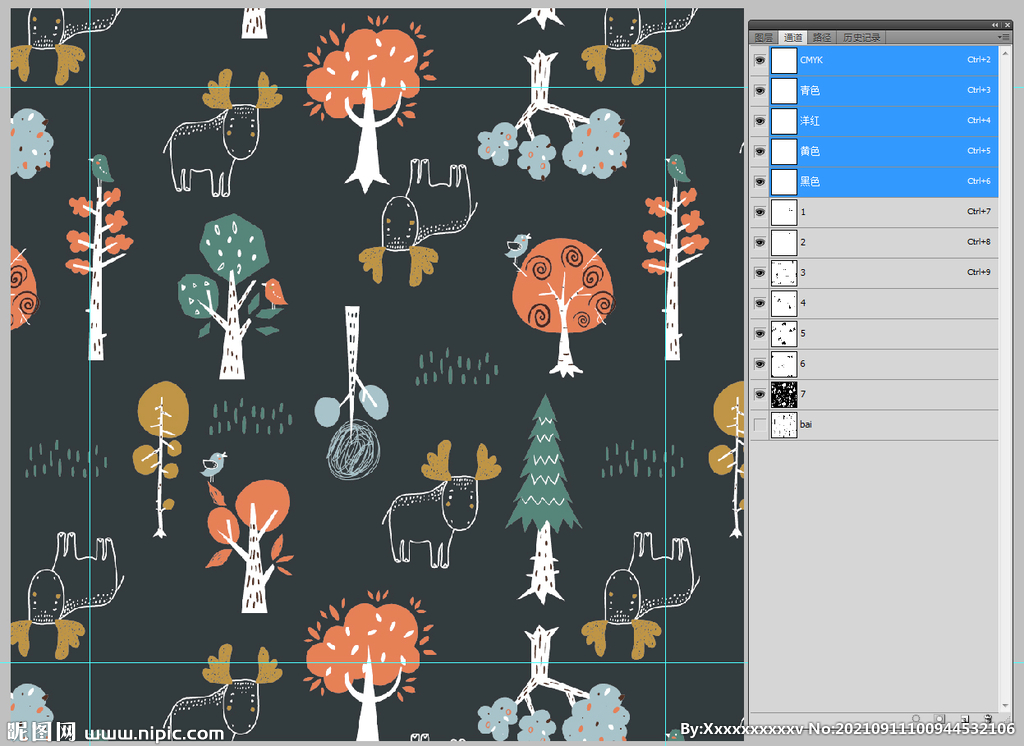Collapse panel with double-arrow icon
This screenshot has width=1024, height=746.
[x=995, y=25]
